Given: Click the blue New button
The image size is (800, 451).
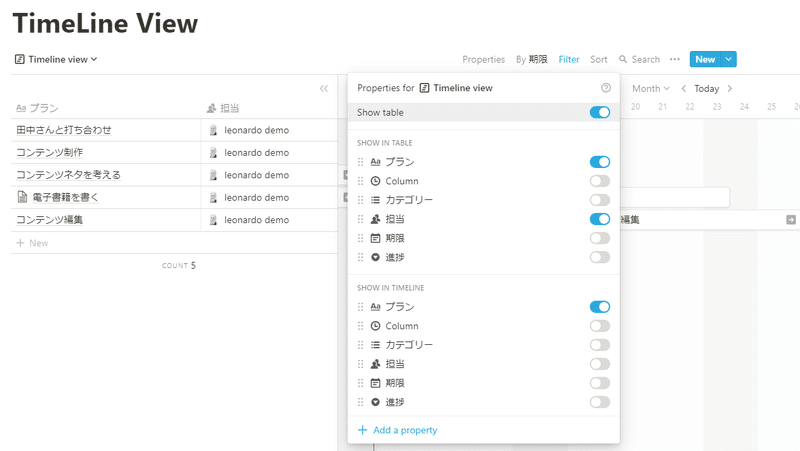Looking at the screenshot, I should [705, 59].
